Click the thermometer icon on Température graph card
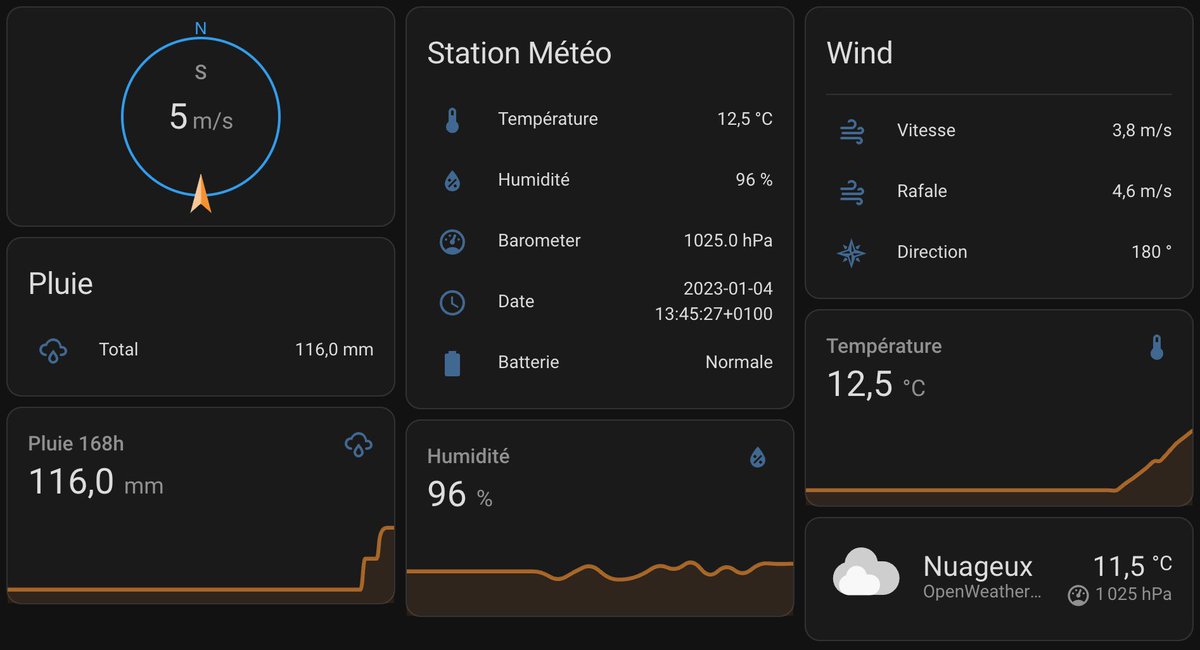Image resolution: width=1200 pixels, height=650 pixels. tap(1157, 347)
